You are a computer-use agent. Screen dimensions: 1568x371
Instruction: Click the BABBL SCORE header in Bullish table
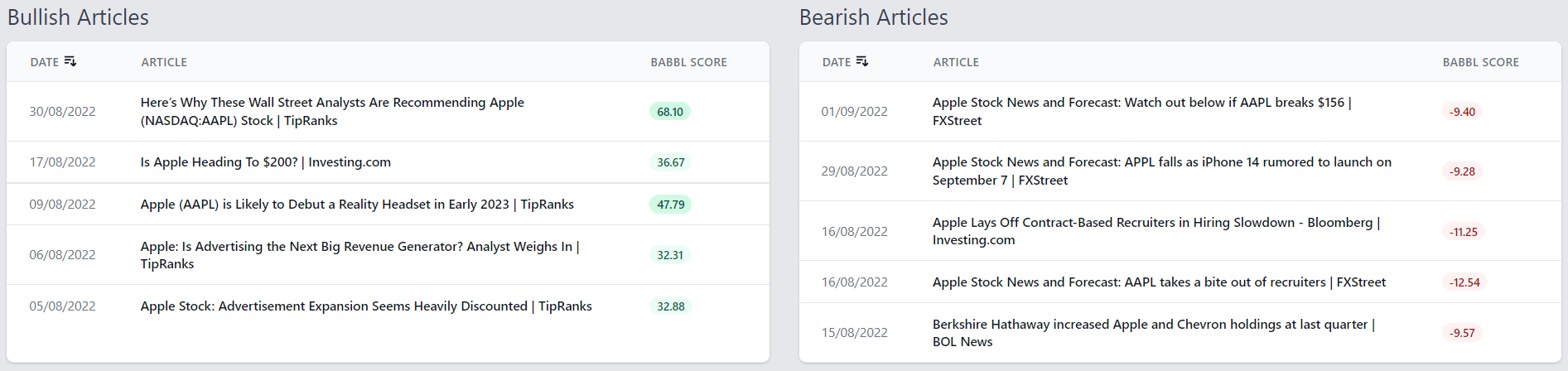(688, 62)
